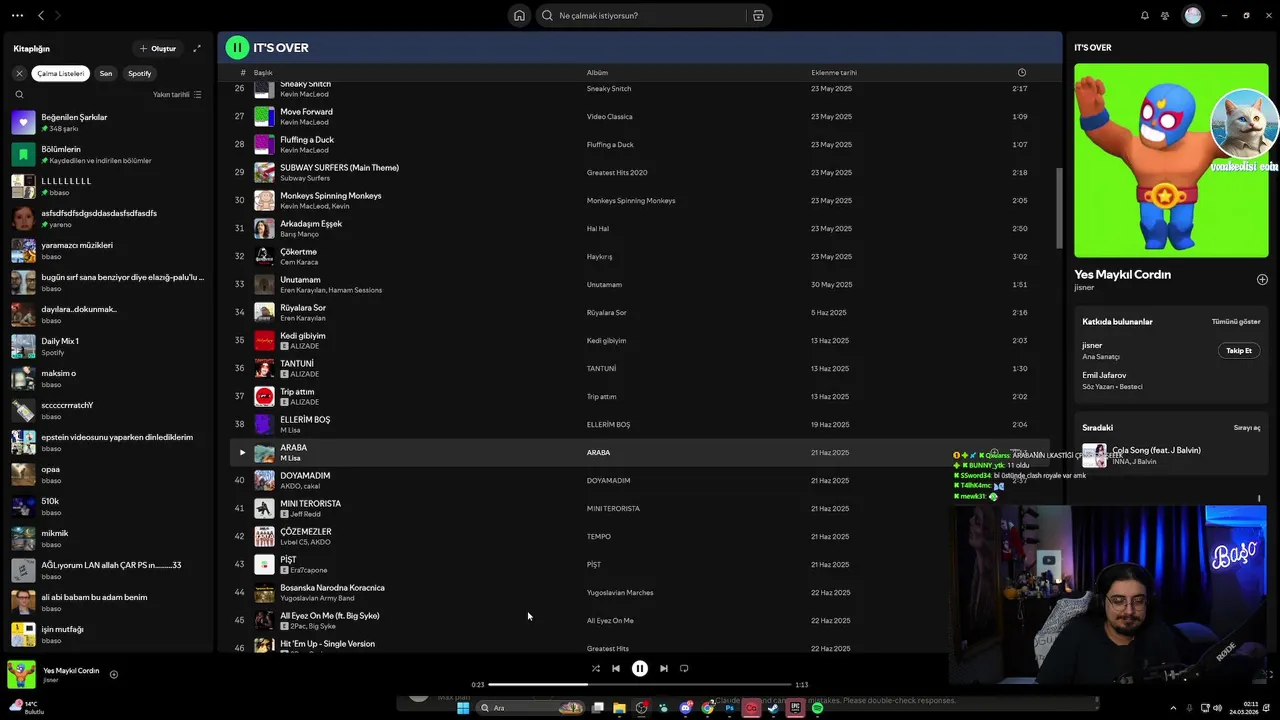
Task: Go back with the left arrow
Action: pyautogui.click(x=41, y=15)
